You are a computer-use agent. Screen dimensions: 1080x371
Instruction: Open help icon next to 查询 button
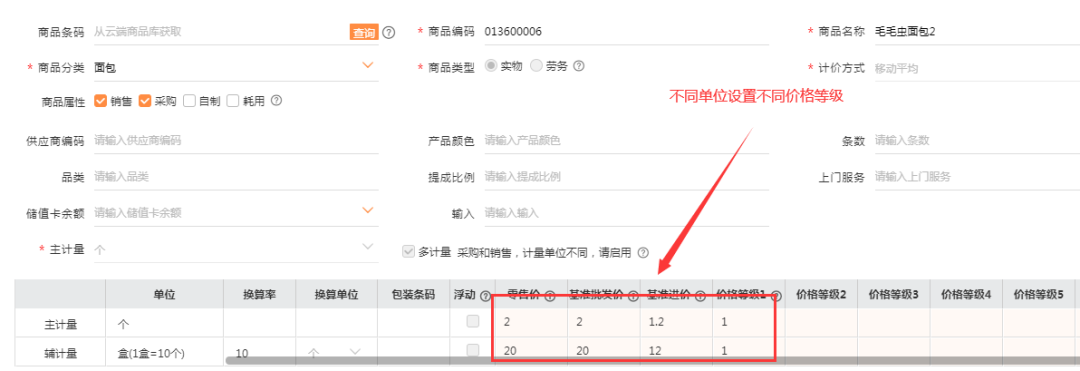pyautogui.click(x=389, y=32)
